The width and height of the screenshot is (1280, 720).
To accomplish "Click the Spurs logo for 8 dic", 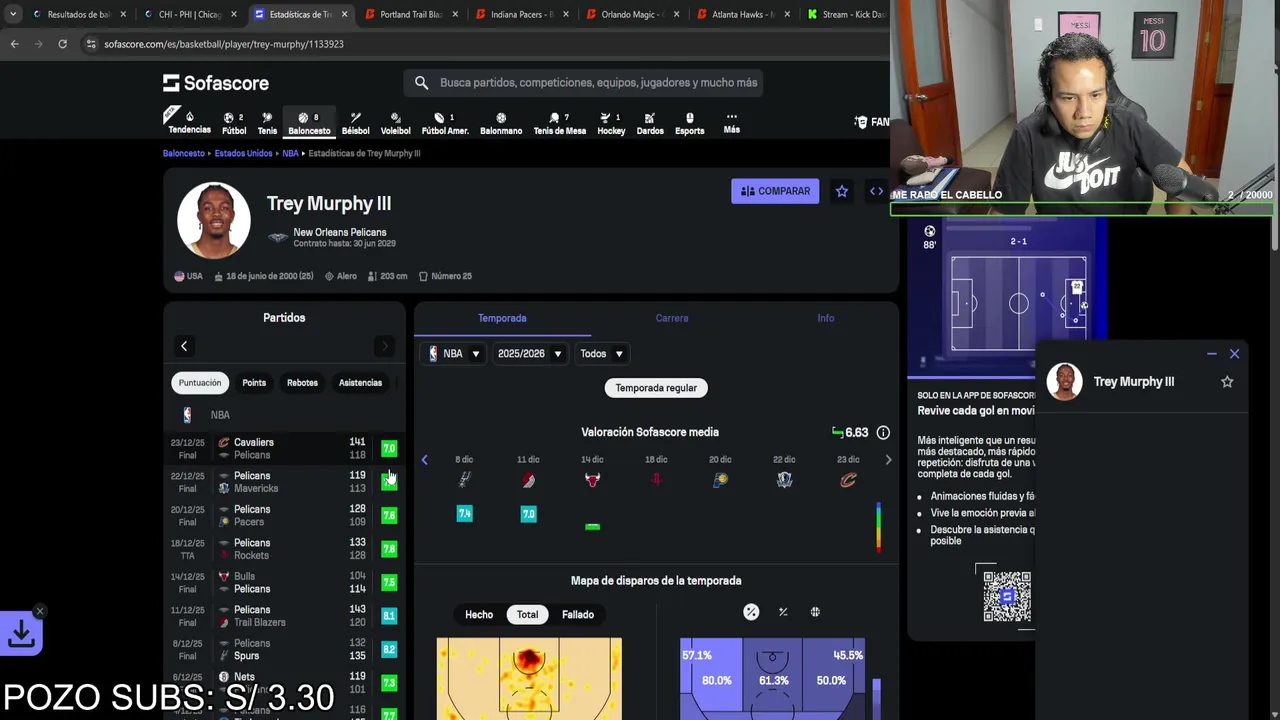I will click(x=464, y=480).
